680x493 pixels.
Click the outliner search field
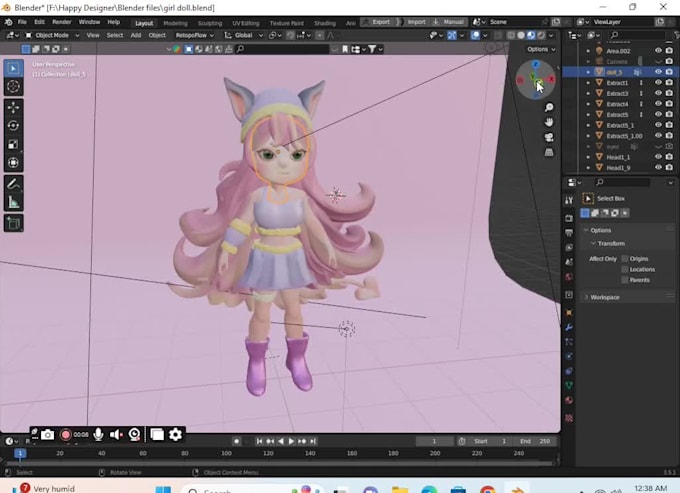coord(638,35)
